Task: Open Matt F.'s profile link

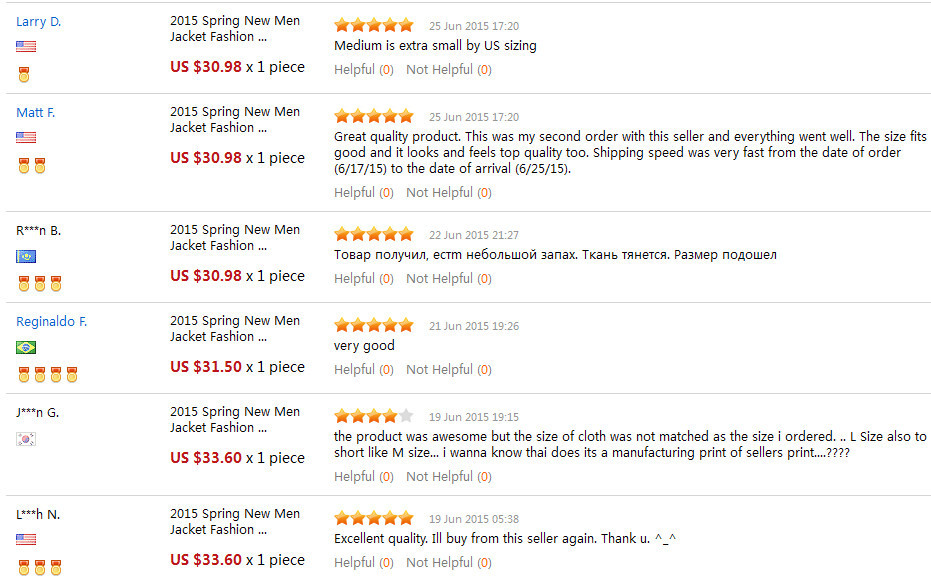Action: click(x=36, y=112)
